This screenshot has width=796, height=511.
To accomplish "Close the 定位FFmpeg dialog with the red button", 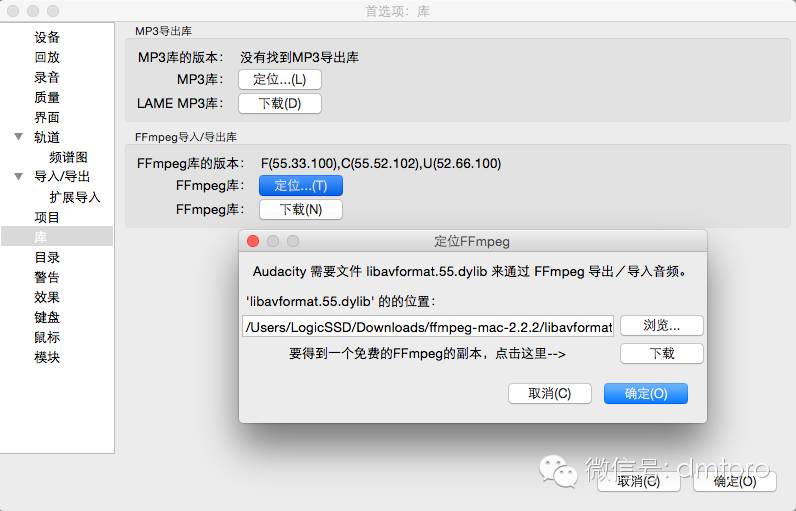I will 253,241.
